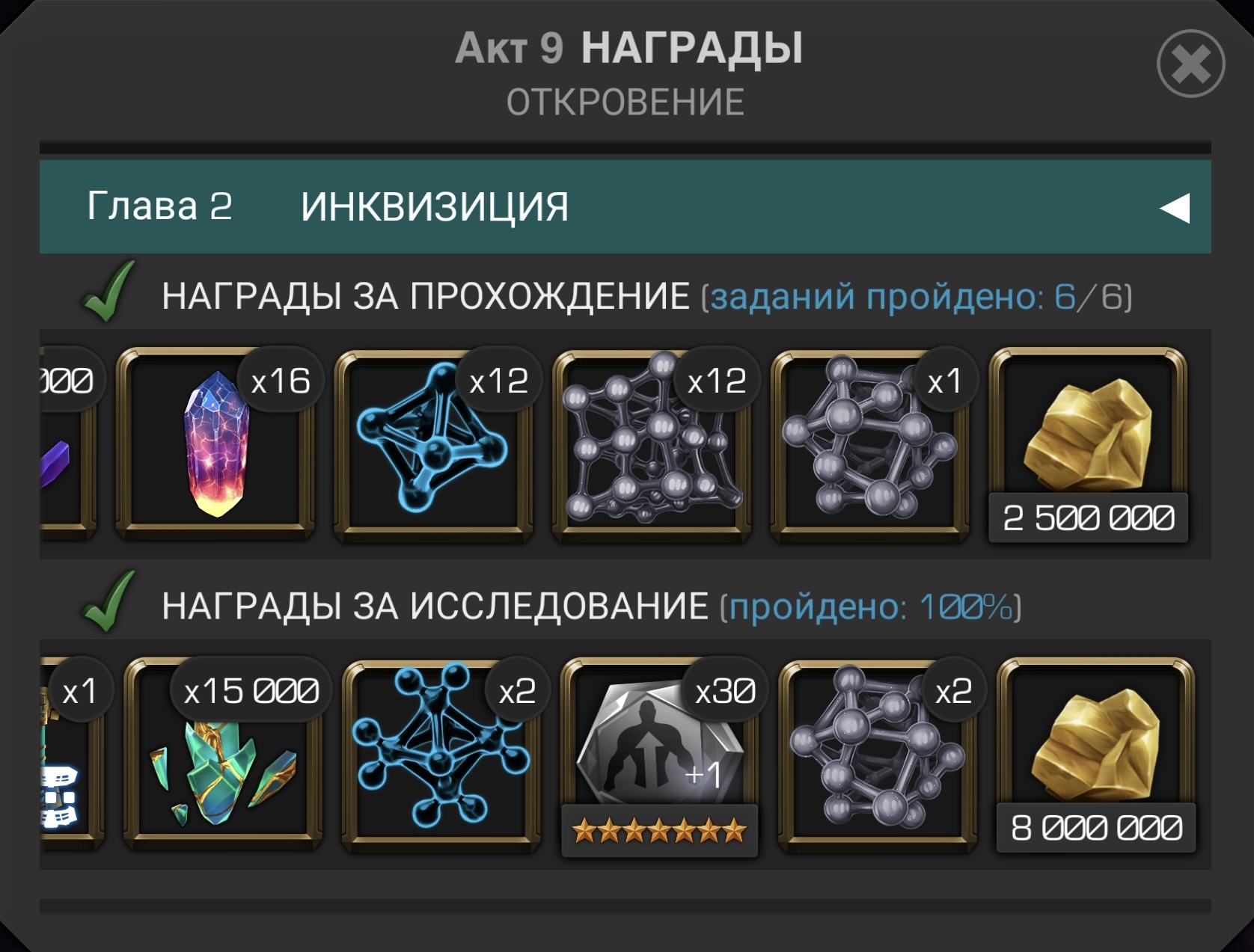Viewport: 1254px width, 952px height.
Task: Click the ОТКРОВЕНИЕ subtitle
Action: (626, 102)
